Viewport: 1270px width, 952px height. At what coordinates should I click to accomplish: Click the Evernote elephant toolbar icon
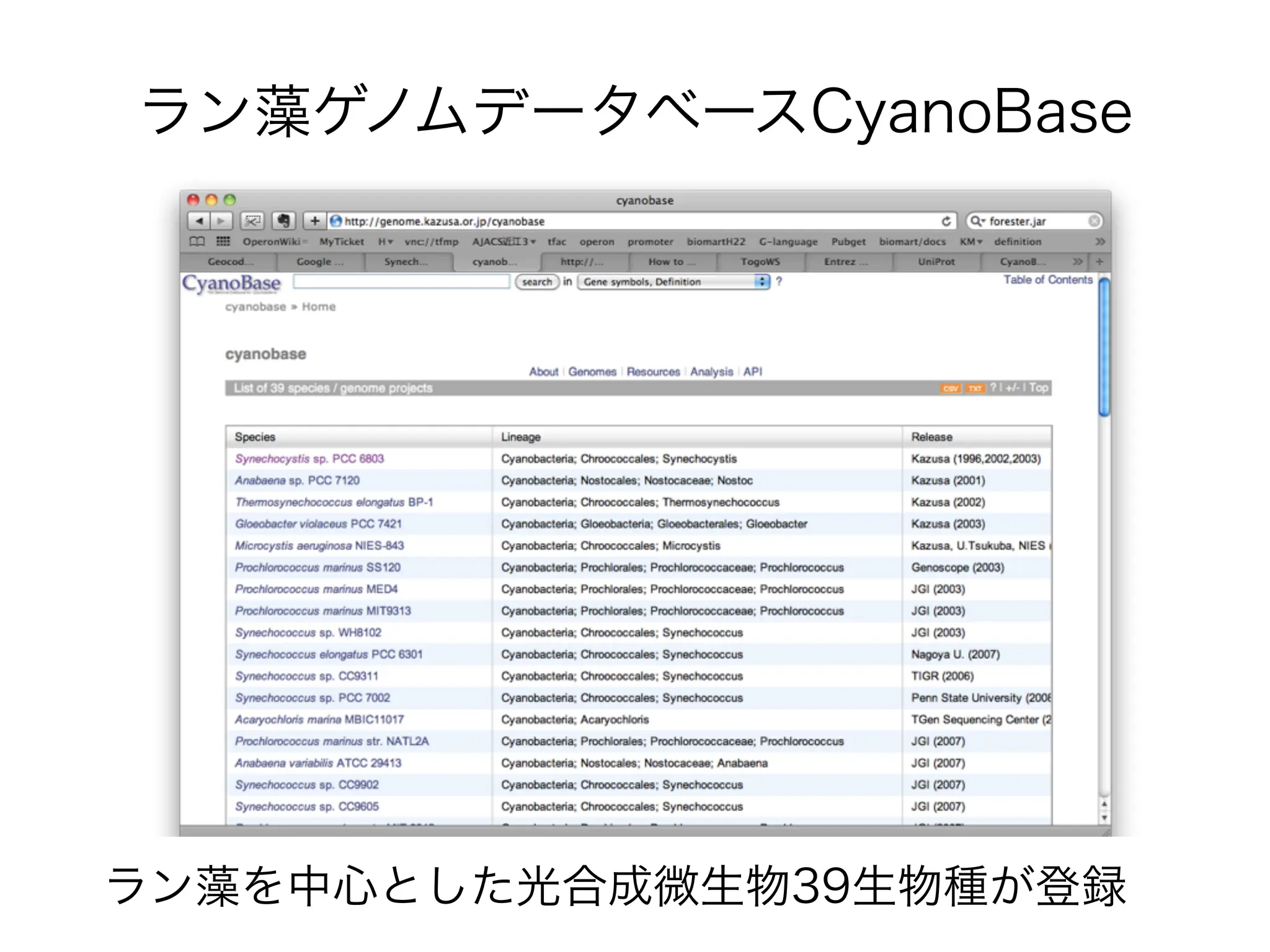pos(283,221)
